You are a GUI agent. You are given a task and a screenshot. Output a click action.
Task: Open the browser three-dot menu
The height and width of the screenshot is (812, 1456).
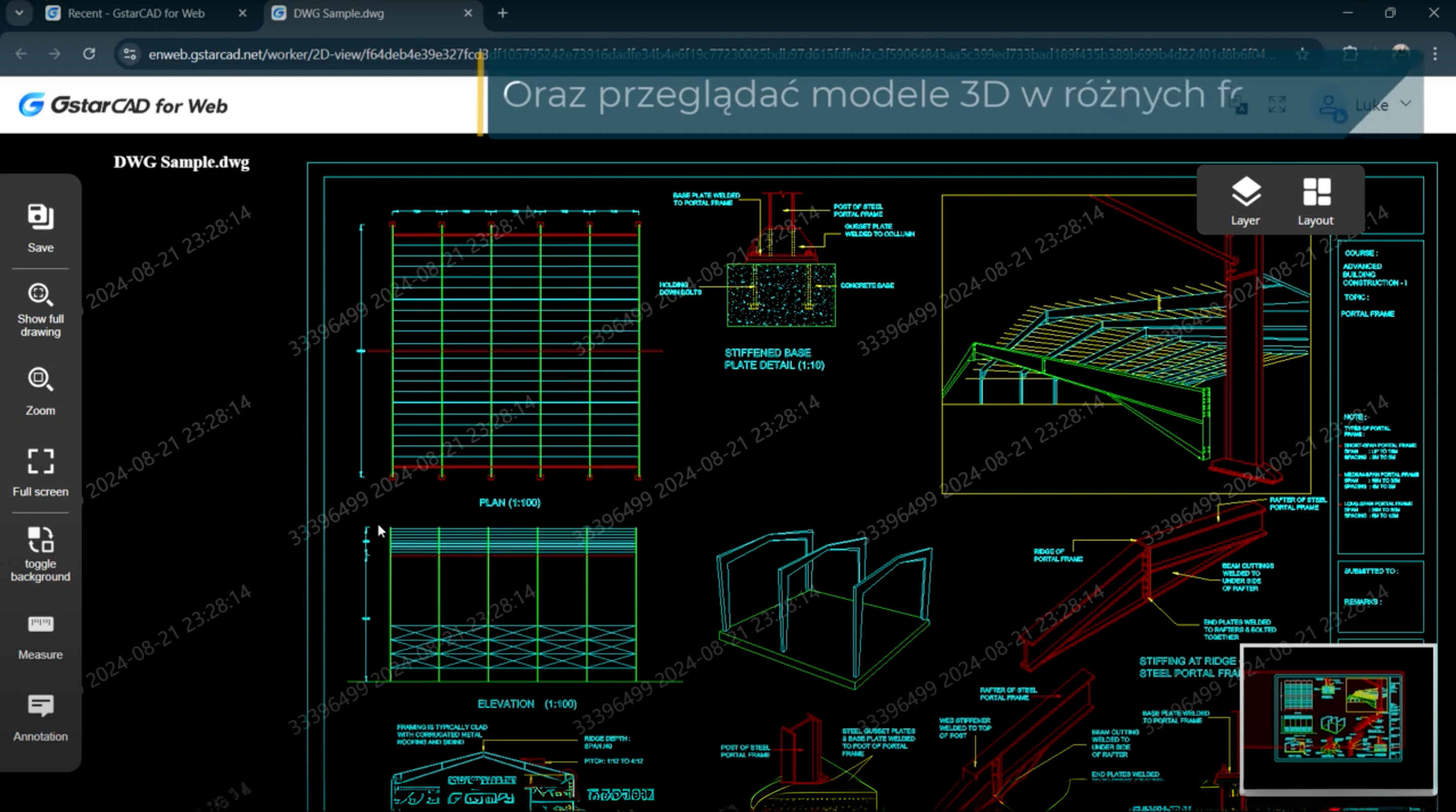(x=1435, y=54)
